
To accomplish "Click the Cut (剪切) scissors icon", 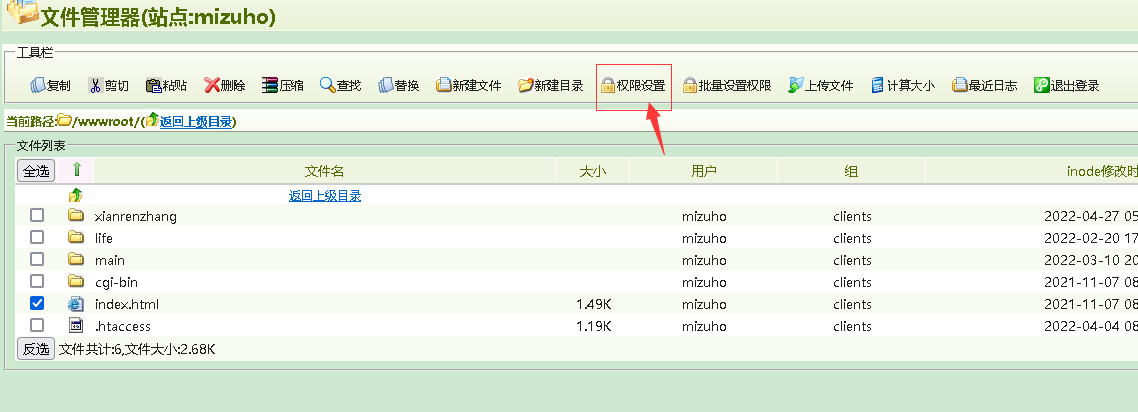I will (x=96, y=86).
